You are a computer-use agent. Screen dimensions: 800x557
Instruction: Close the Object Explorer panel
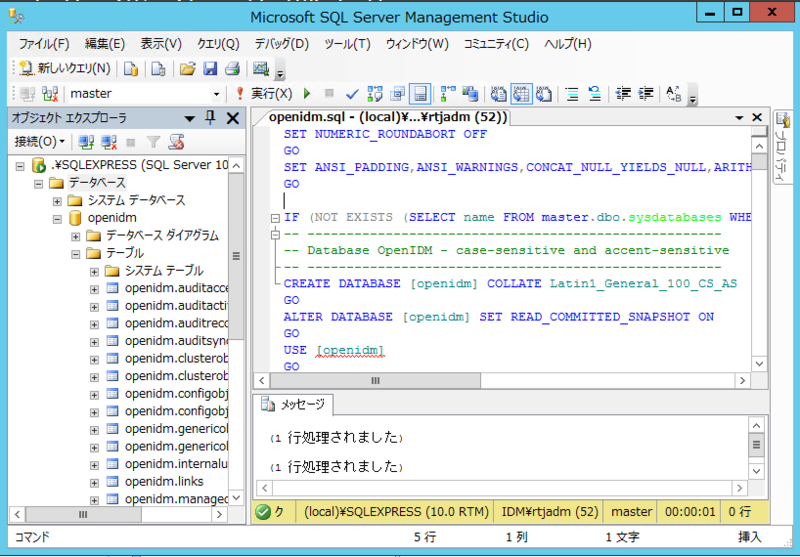[233, 118]
